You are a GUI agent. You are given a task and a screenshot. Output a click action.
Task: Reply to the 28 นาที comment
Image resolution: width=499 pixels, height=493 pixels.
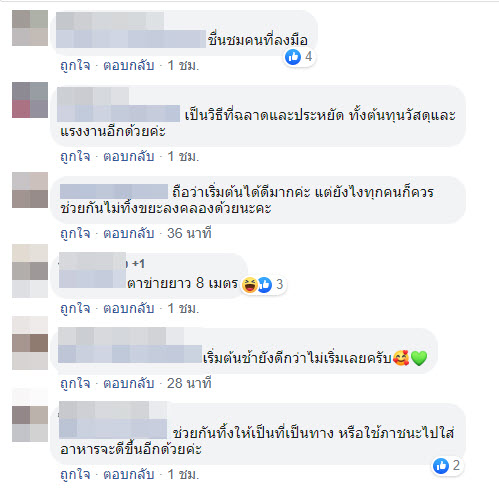[129, 383]
